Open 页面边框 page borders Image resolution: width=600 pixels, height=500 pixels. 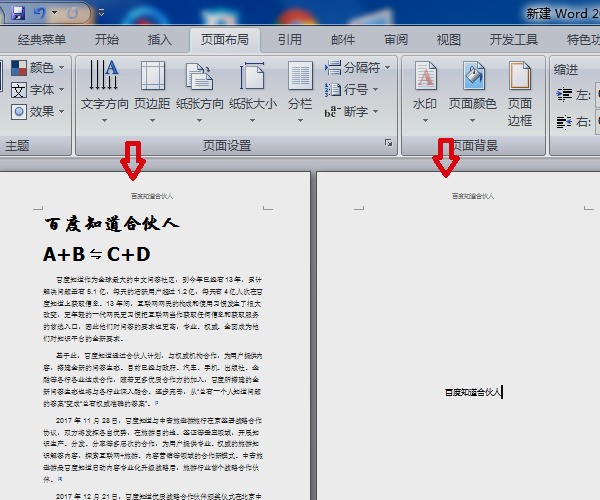pos(520,94)
